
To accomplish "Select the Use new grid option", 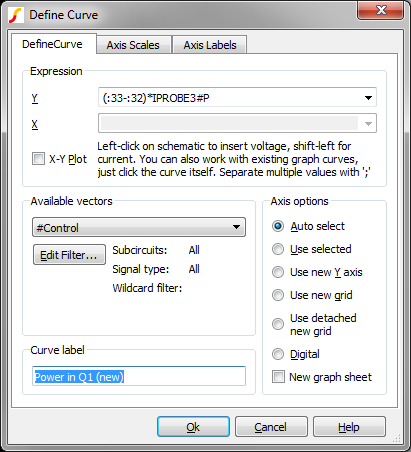I will [278, 295].
